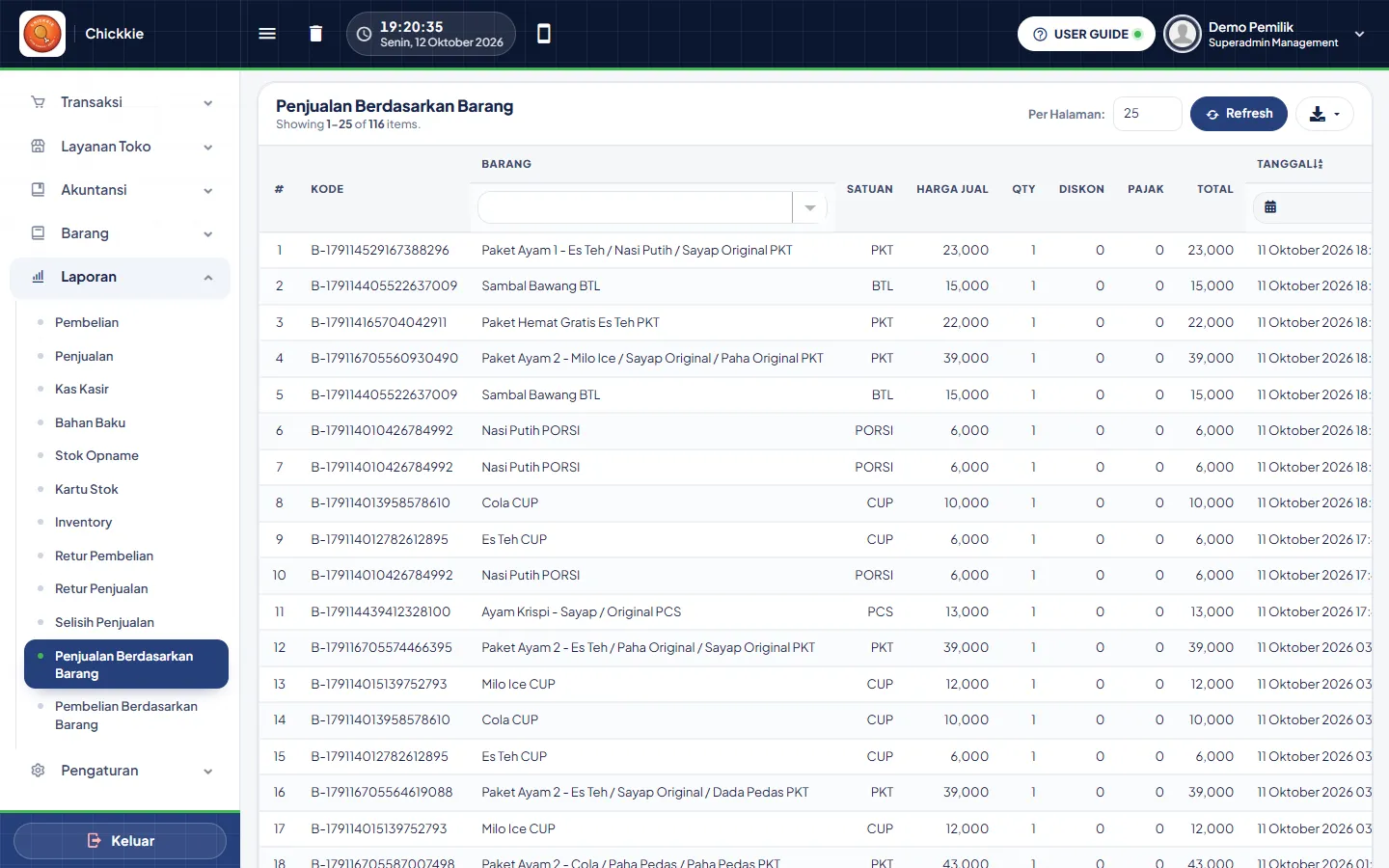This screenshot has width=1389, height=868.
Task: Click the Per Halaman input field
Action: tap(1147, 114)
